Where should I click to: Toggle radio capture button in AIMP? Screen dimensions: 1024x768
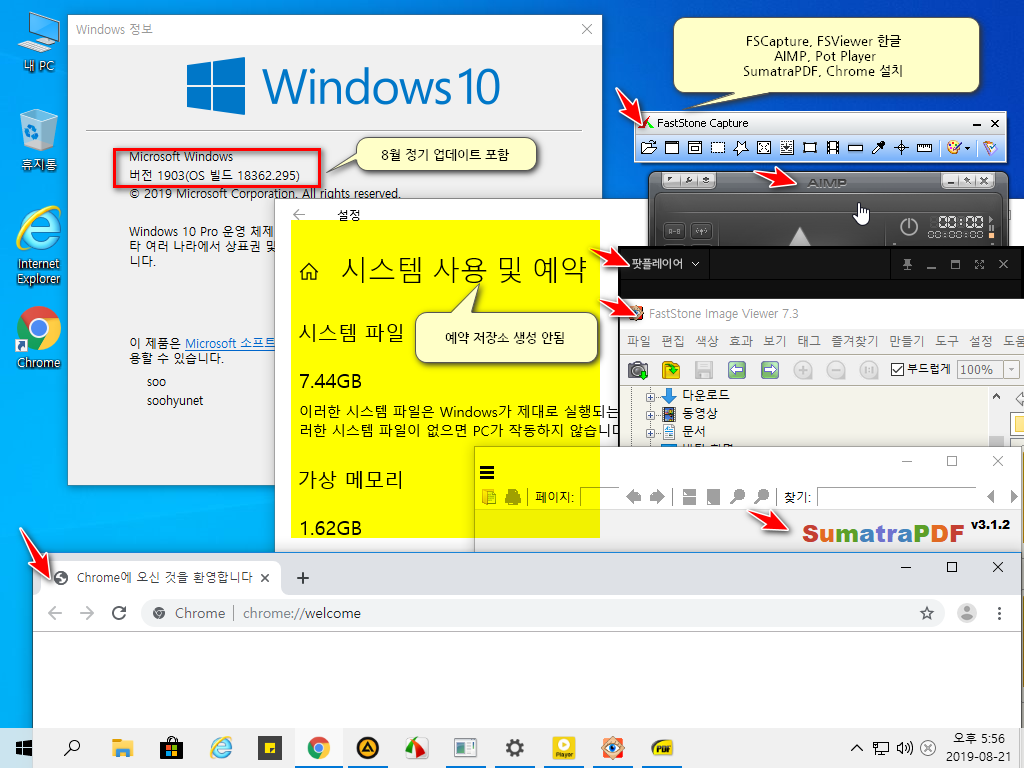pos(701,231)
